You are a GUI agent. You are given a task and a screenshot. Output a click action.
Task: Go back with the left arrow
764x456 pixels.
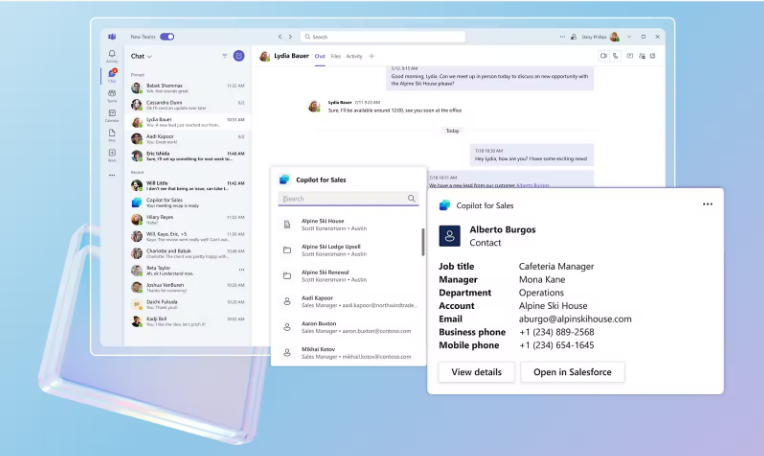(280, 37)
